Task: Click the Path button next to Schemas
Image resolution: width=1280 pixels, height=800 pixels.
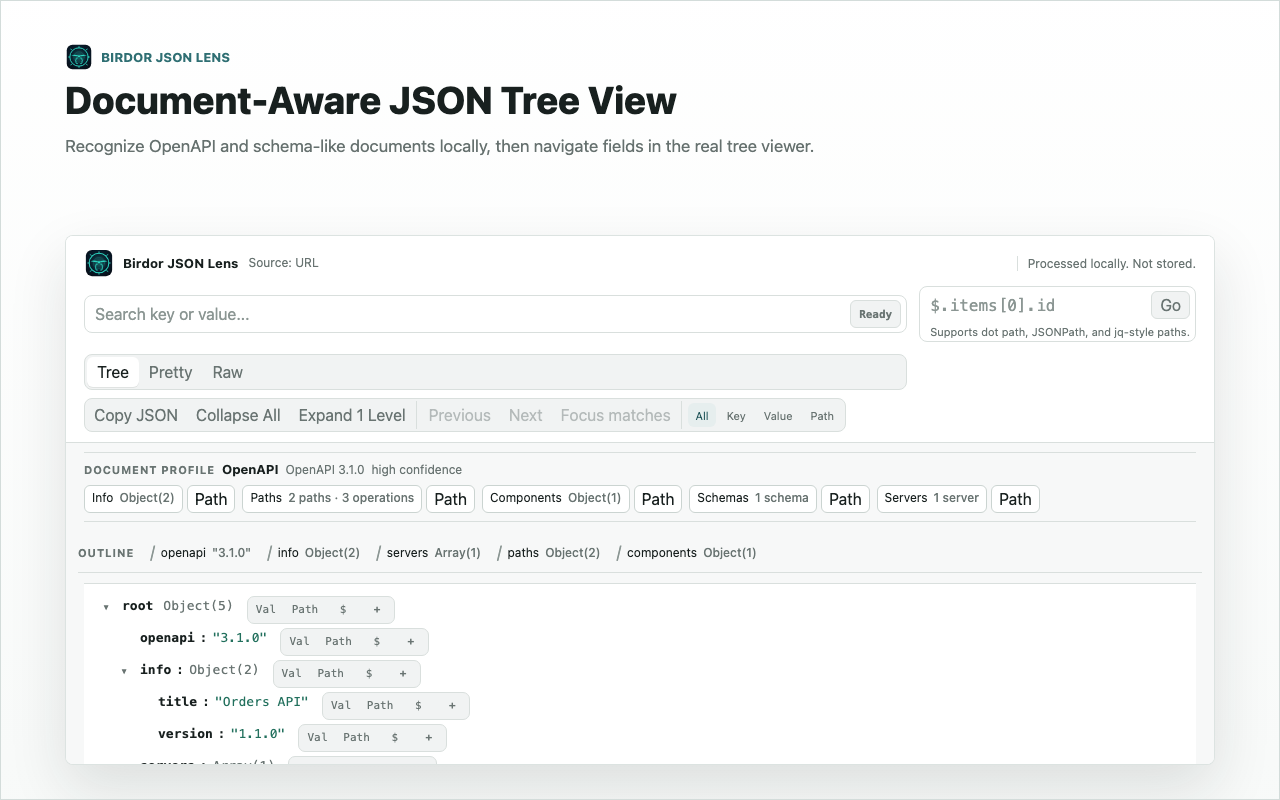Action: coord(845,499)
